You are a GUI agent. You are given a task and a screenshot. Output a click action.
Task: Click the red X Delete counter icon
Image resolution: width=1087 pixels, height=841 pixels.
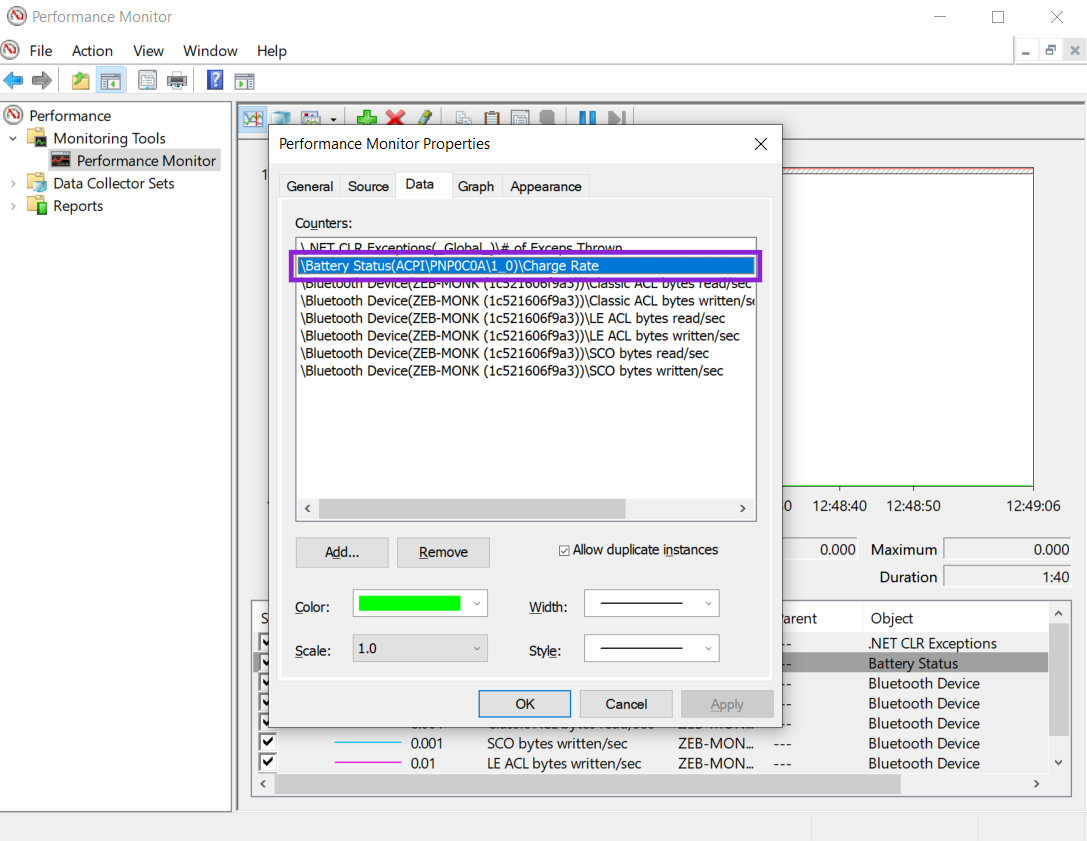pyautogui.click(x=395, y=118)
